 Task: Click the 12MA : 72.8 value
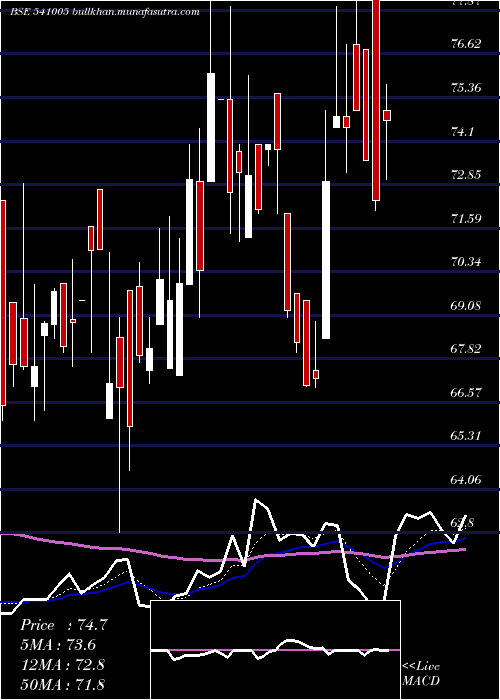point(62,665)
